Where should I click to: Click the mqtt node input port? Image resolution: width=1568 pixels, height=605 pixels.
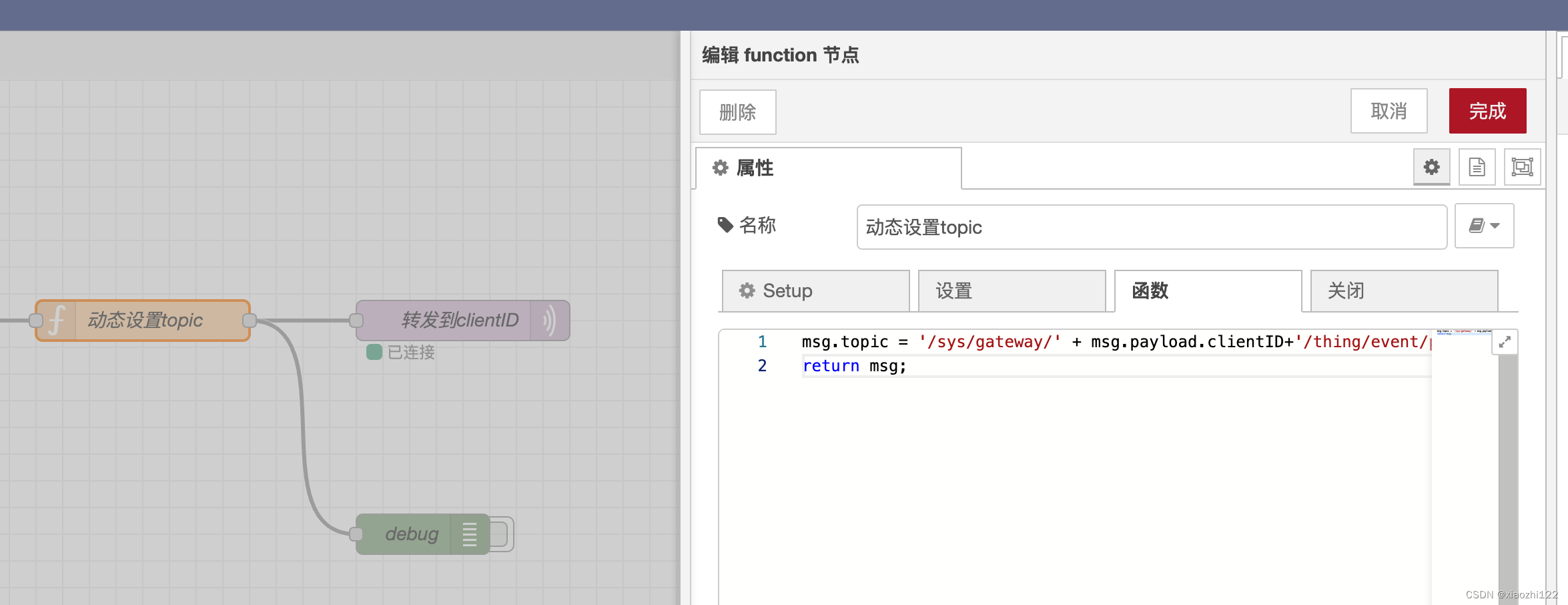[356, 321]
